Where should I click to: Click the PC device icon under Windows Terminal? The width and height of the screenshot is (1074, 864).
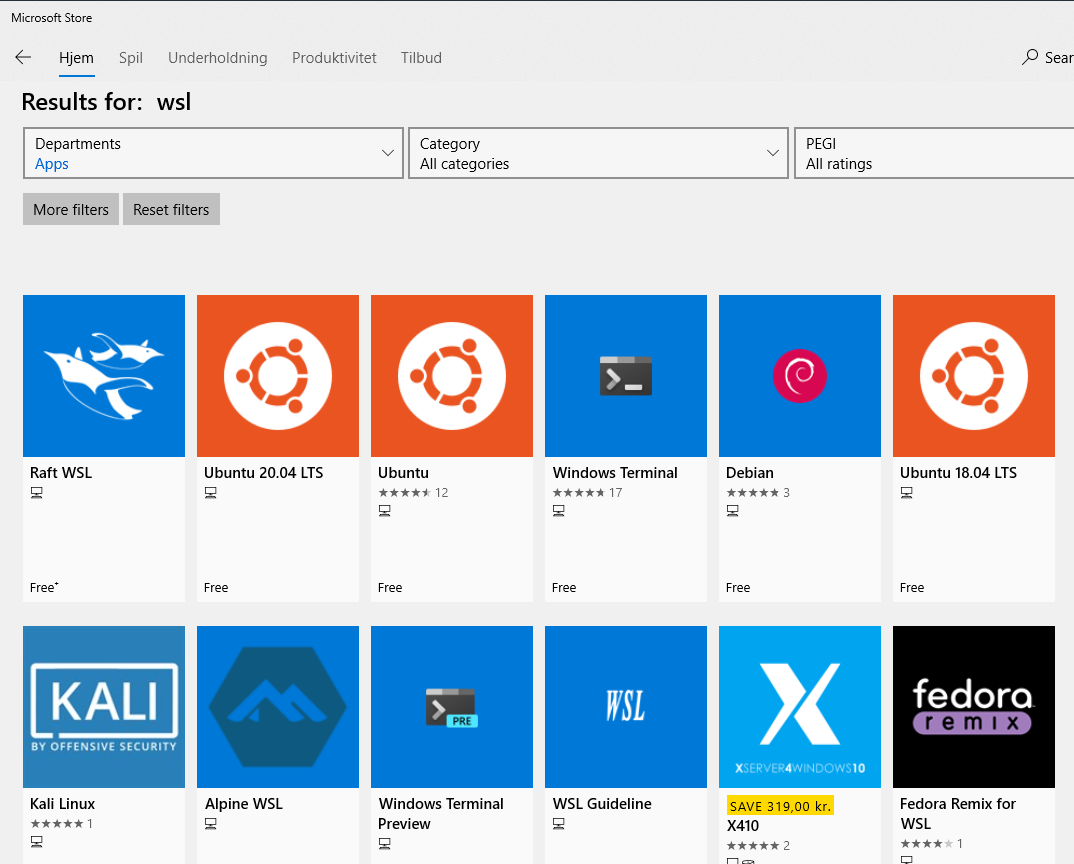click(559, 510)
